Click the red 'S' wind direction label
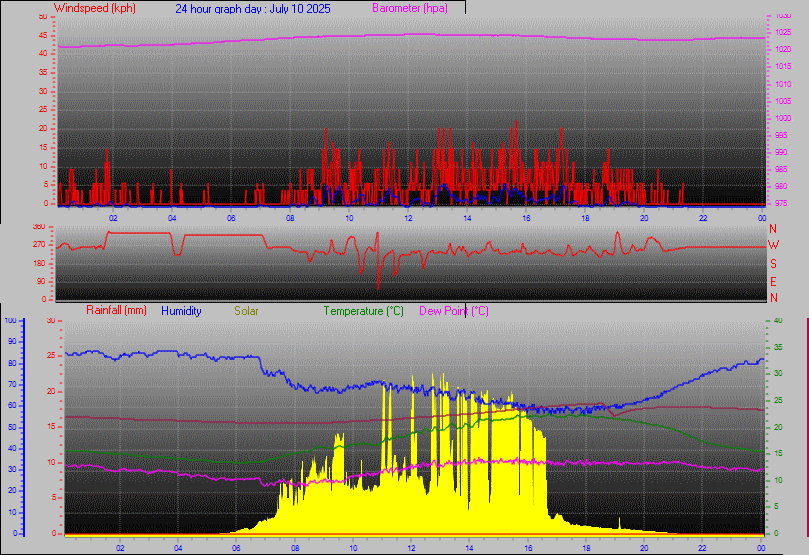The height and width of the screenshot is (555, 809). click(773, 264)
